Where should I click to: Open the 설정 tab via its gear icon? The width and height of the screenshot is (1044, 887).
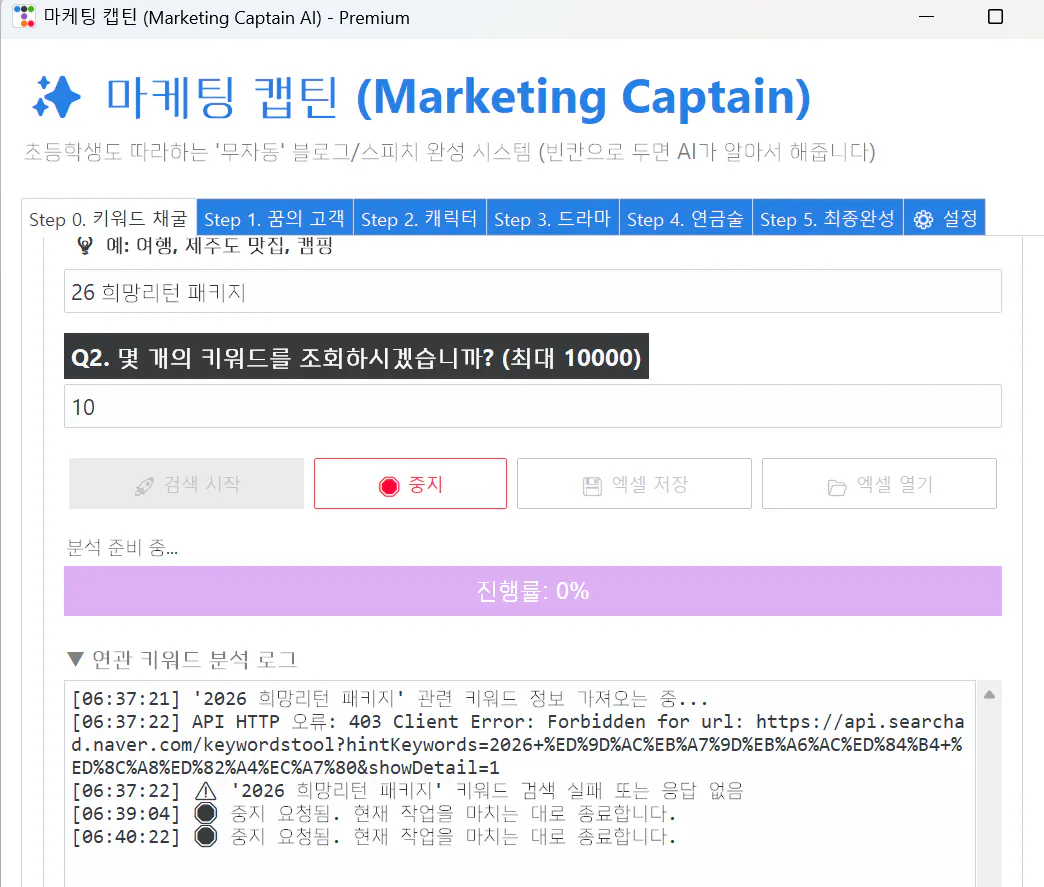pos(922,218)
